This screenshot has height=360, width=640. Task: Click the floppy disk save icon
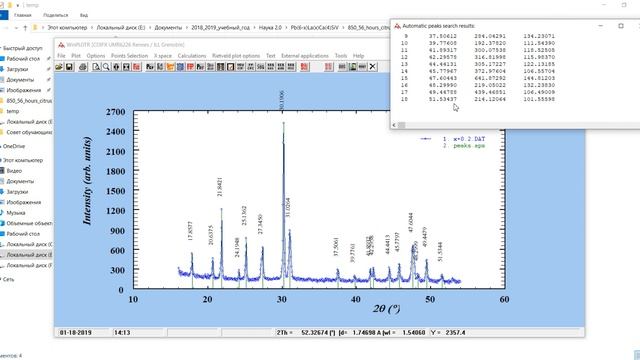click(69, 67)
